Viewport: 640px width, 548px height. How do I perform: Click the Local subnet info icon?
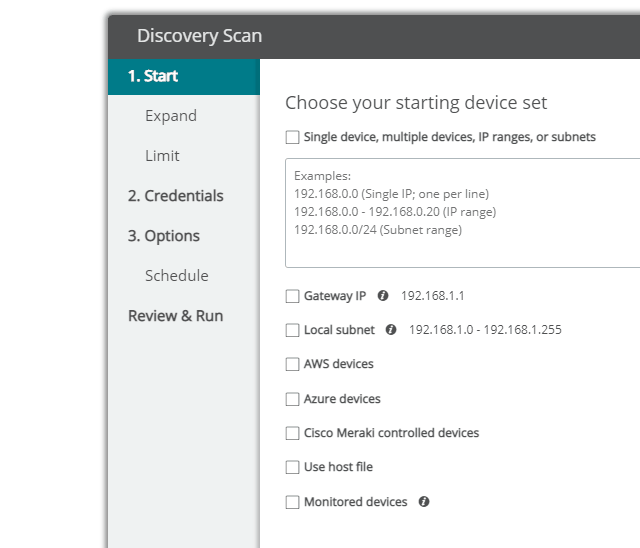point(391,329)
